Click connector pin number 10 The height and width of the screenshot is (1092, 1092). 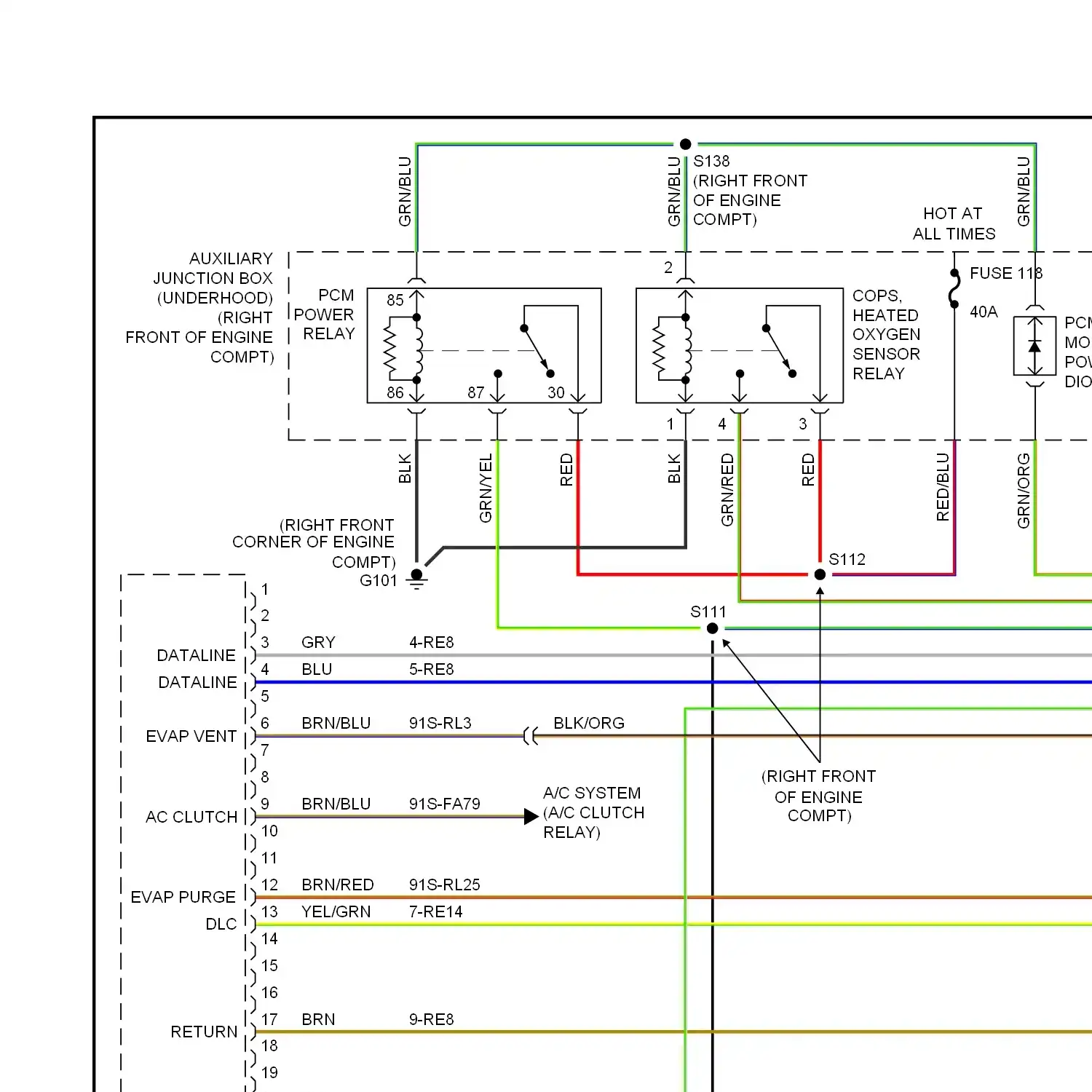point(269,831)
